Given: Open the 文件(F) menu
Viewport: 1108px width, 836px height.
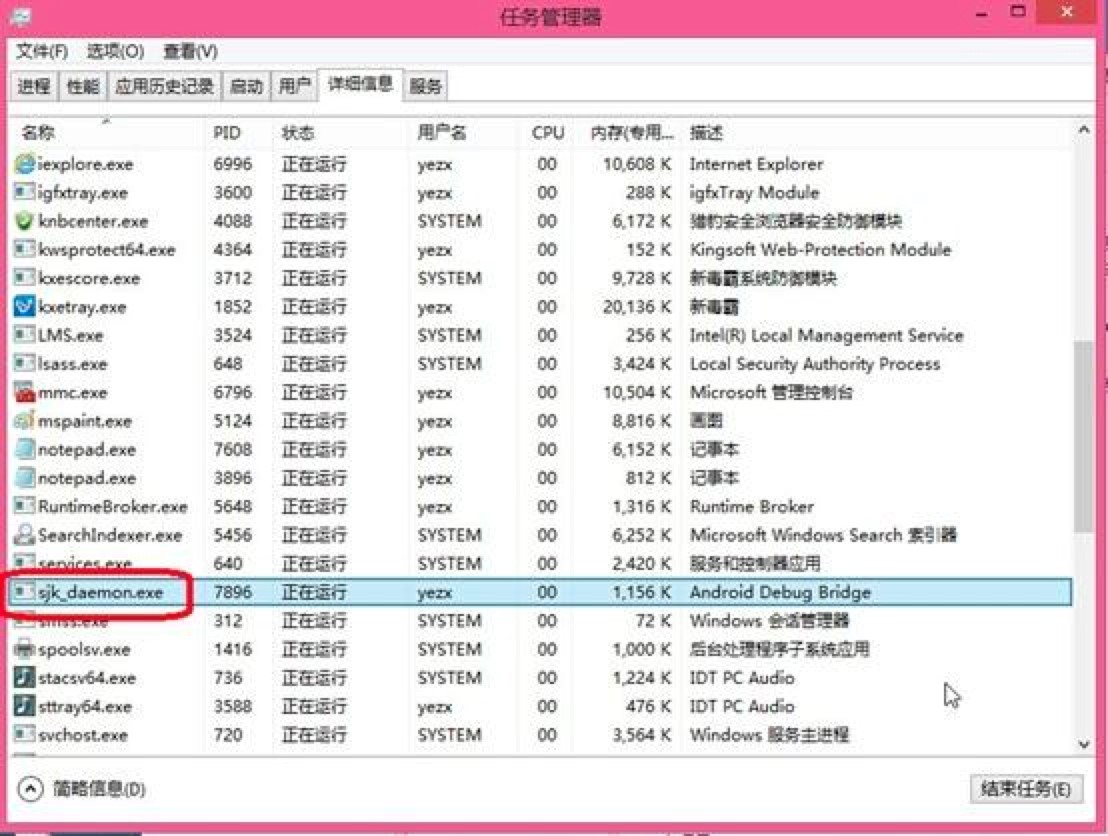Looking at the screenshot, I should click(42, 51).
